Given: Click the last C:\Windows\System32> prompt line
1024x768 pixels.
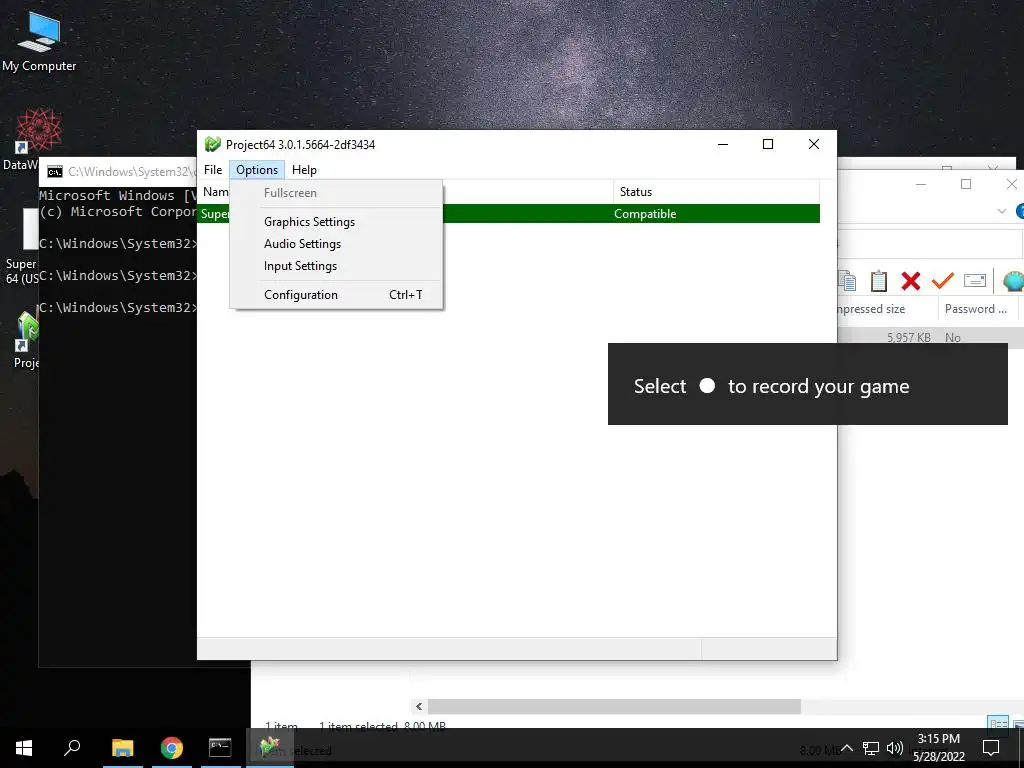Looking at the screenshot, I should [118, 308].
